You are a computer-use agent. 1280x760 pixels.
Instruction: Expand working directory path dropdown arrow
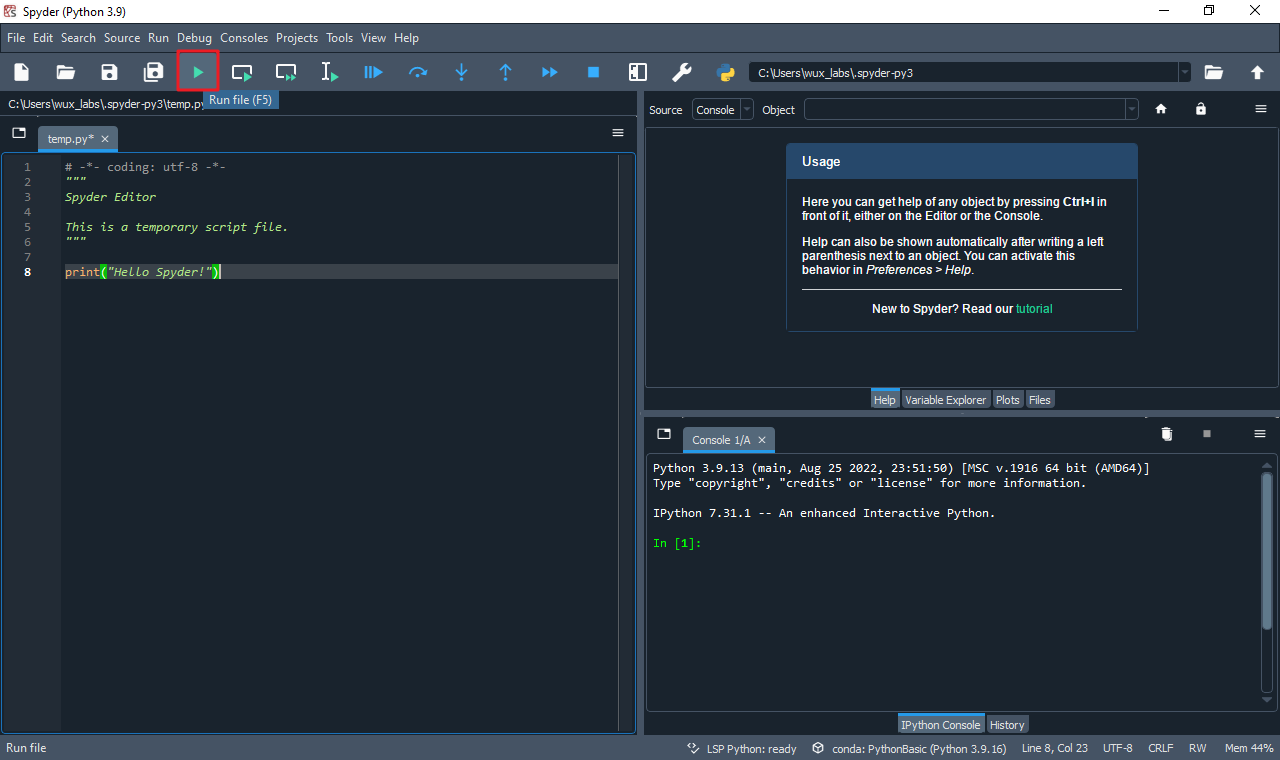coord(1185,72)
